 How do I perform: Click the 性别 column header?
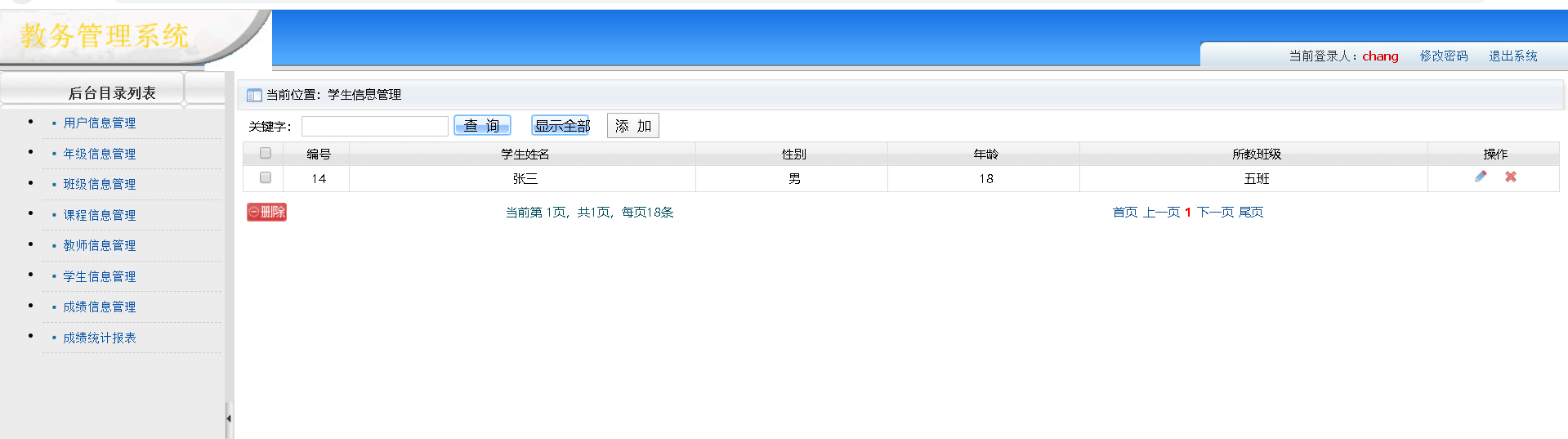coord(793,154)
